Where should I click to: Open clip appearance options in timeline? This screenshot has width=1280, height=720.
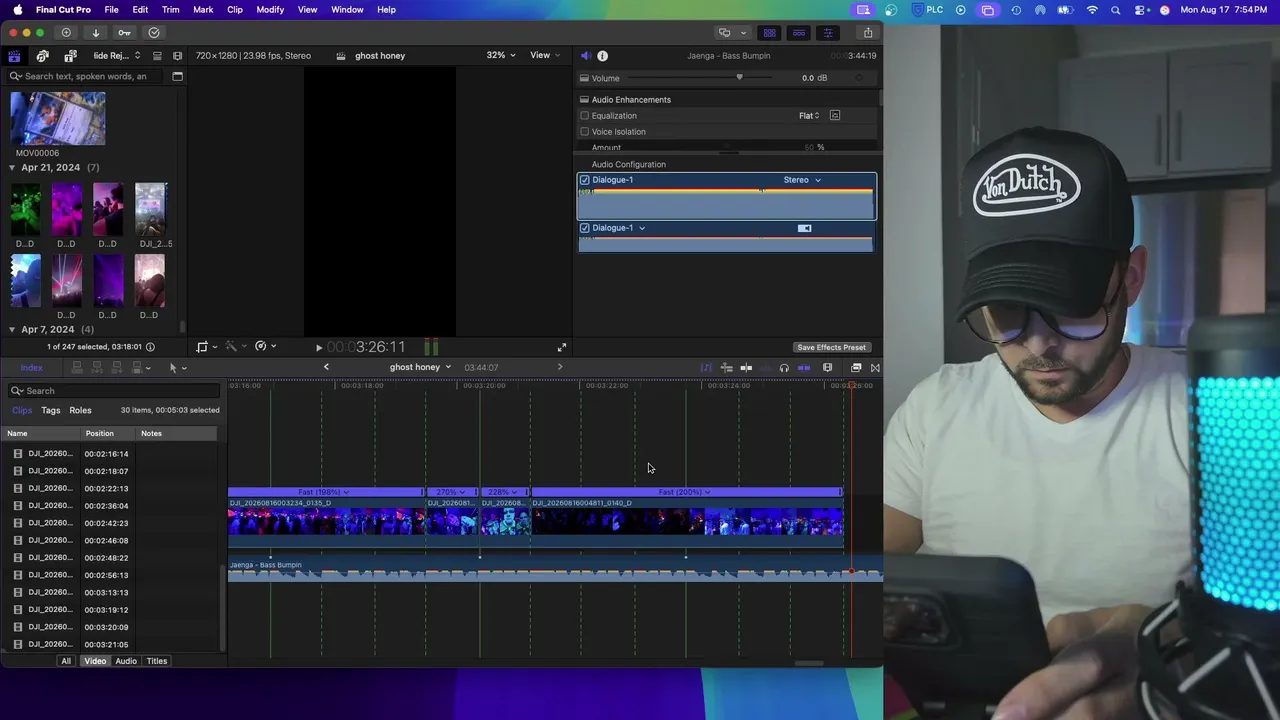pyautogui.click(x=827, y=368)
